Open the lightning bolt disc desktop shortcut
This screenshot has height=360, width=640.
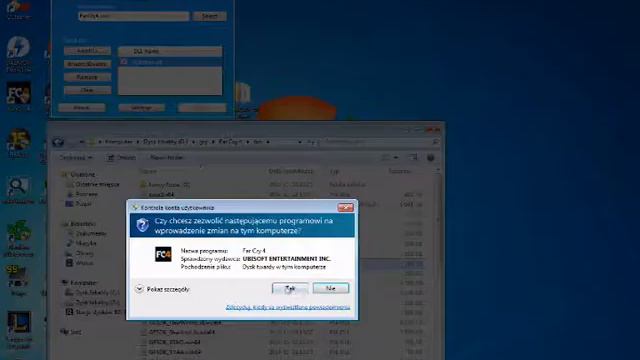pyautogui.click(x=18, y=53)
